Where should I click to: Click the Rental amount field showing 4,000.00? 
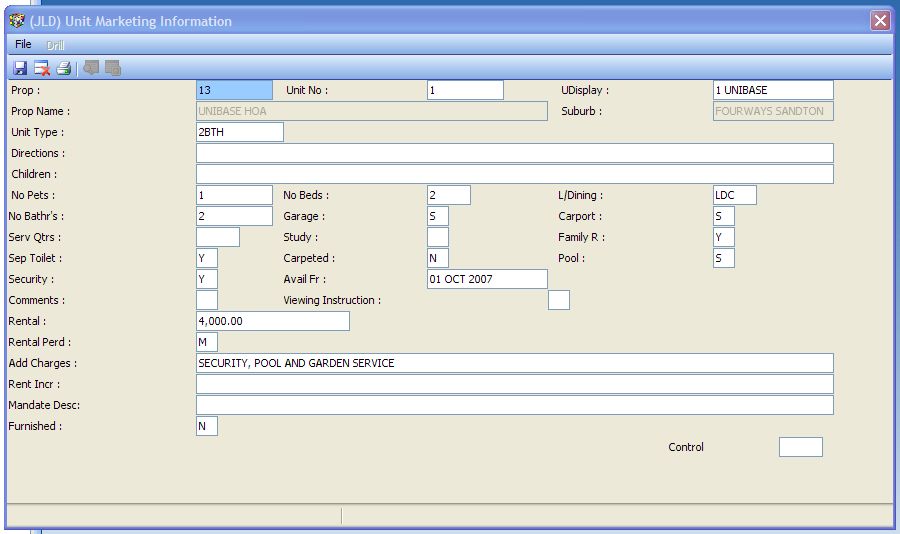point(273,321)
